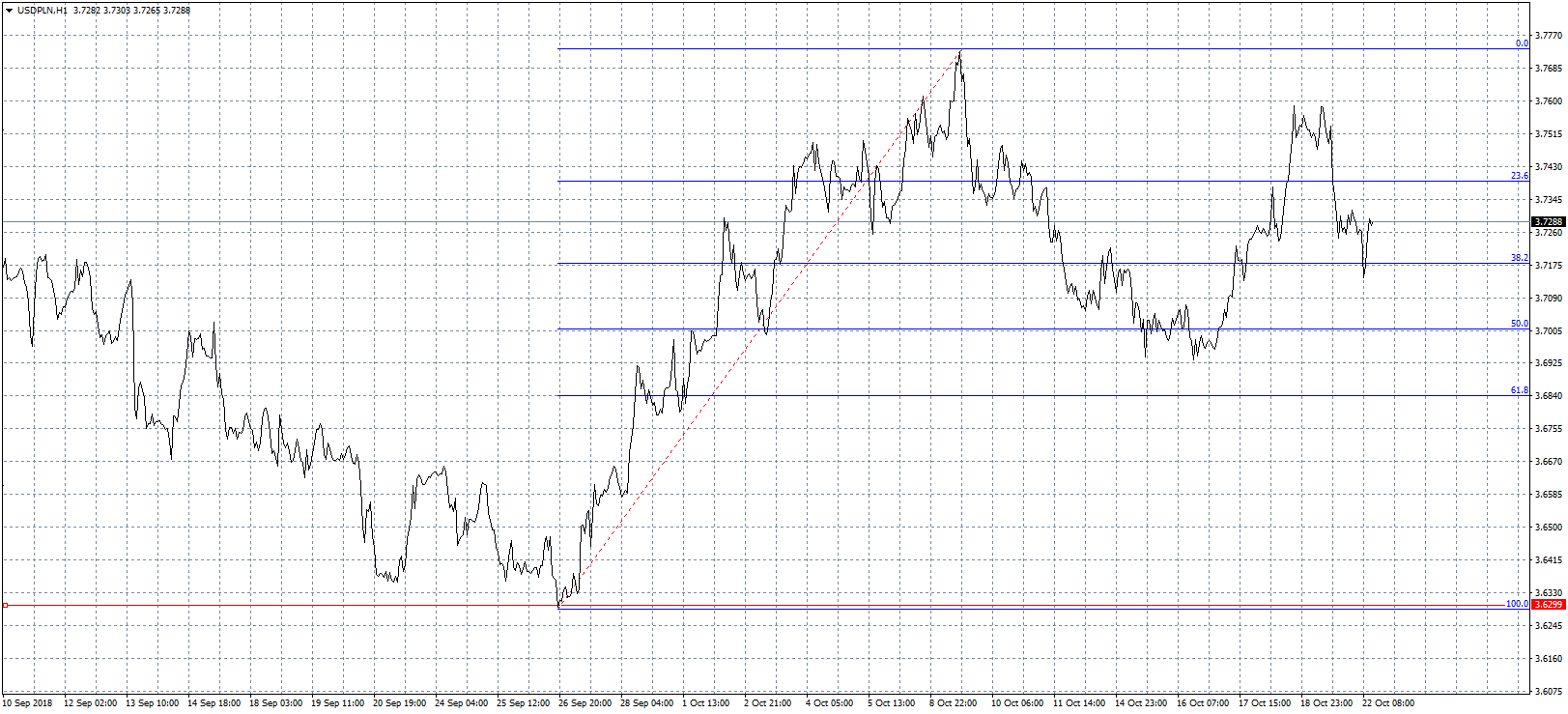Image resolution: width=1568 pixels, height=714 pixels.
Task: Click the 8 Oct 22:00 time label
Action: tap(954, 703)
